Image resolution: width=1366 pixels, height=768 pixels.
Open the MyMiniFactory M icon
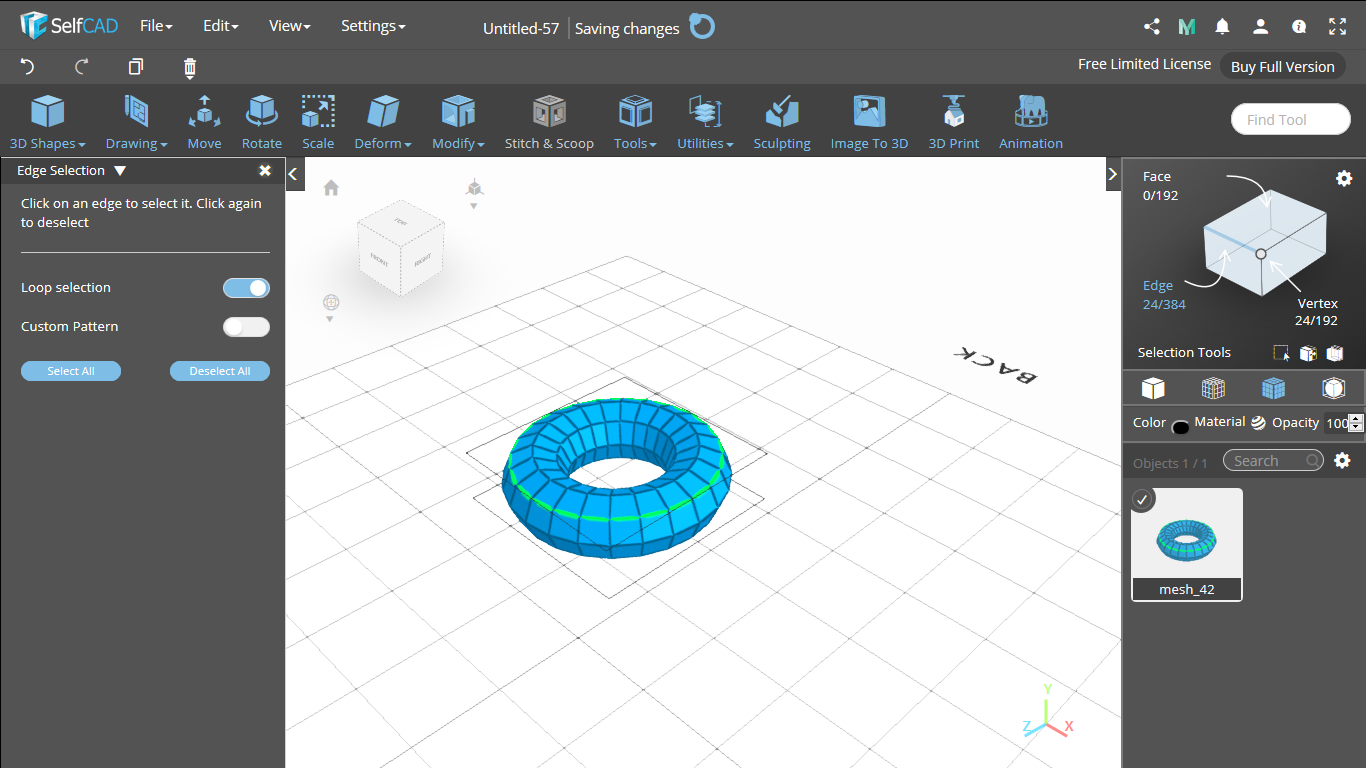pos(1187,27)
